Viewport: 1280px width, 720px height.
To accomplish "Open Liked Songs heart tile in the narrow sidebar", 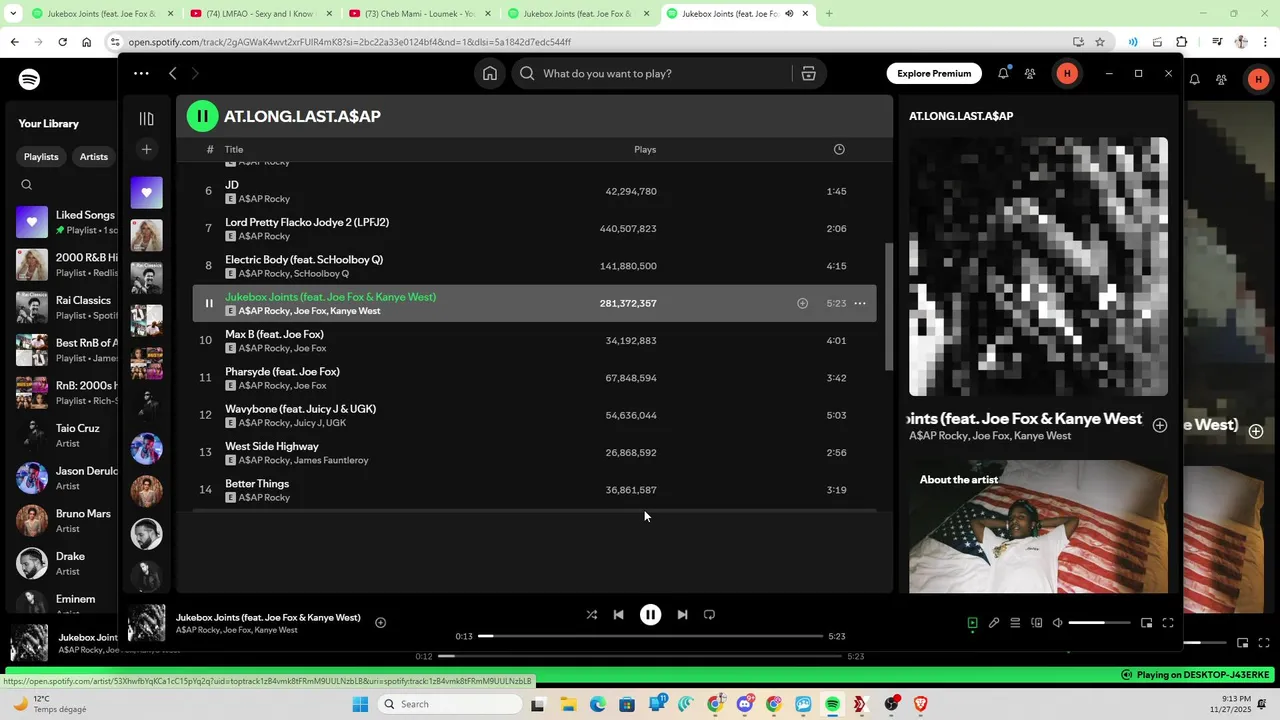I will click(146, 192).
